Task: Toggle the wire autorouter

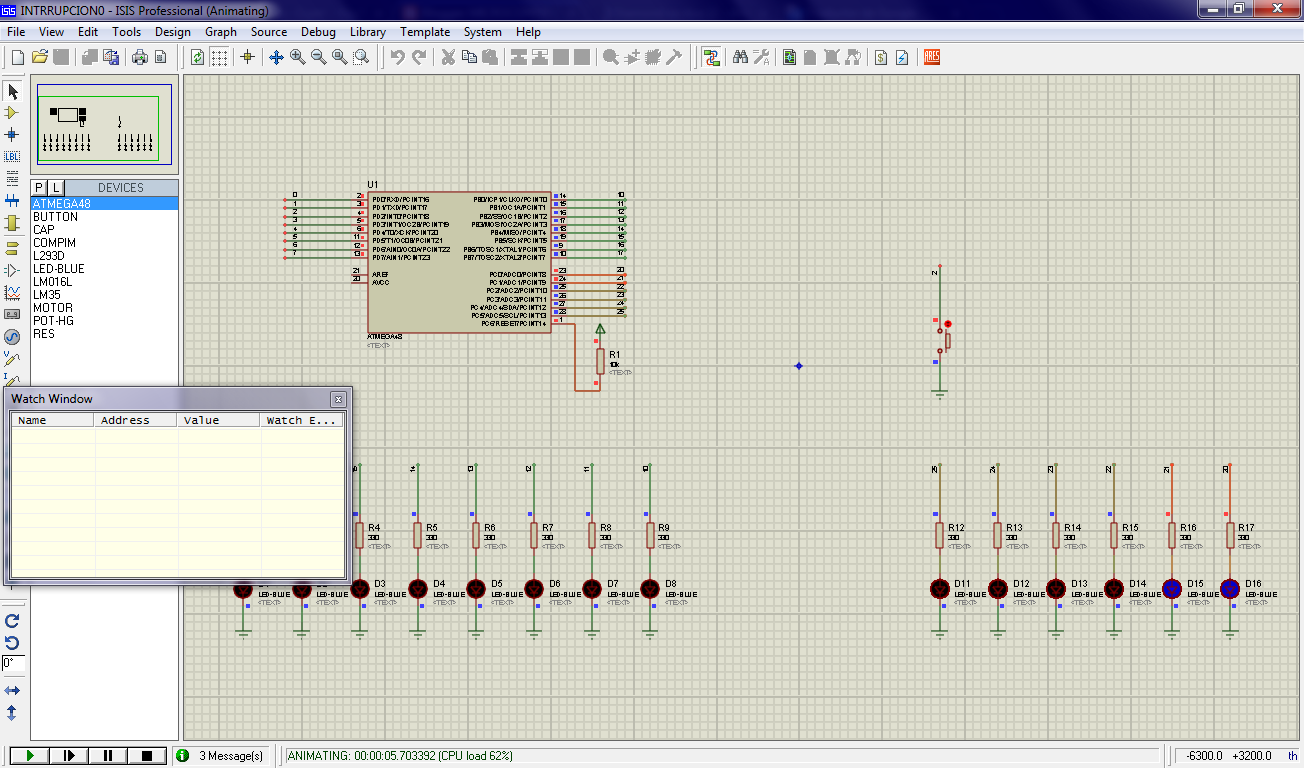Action: 711,57
